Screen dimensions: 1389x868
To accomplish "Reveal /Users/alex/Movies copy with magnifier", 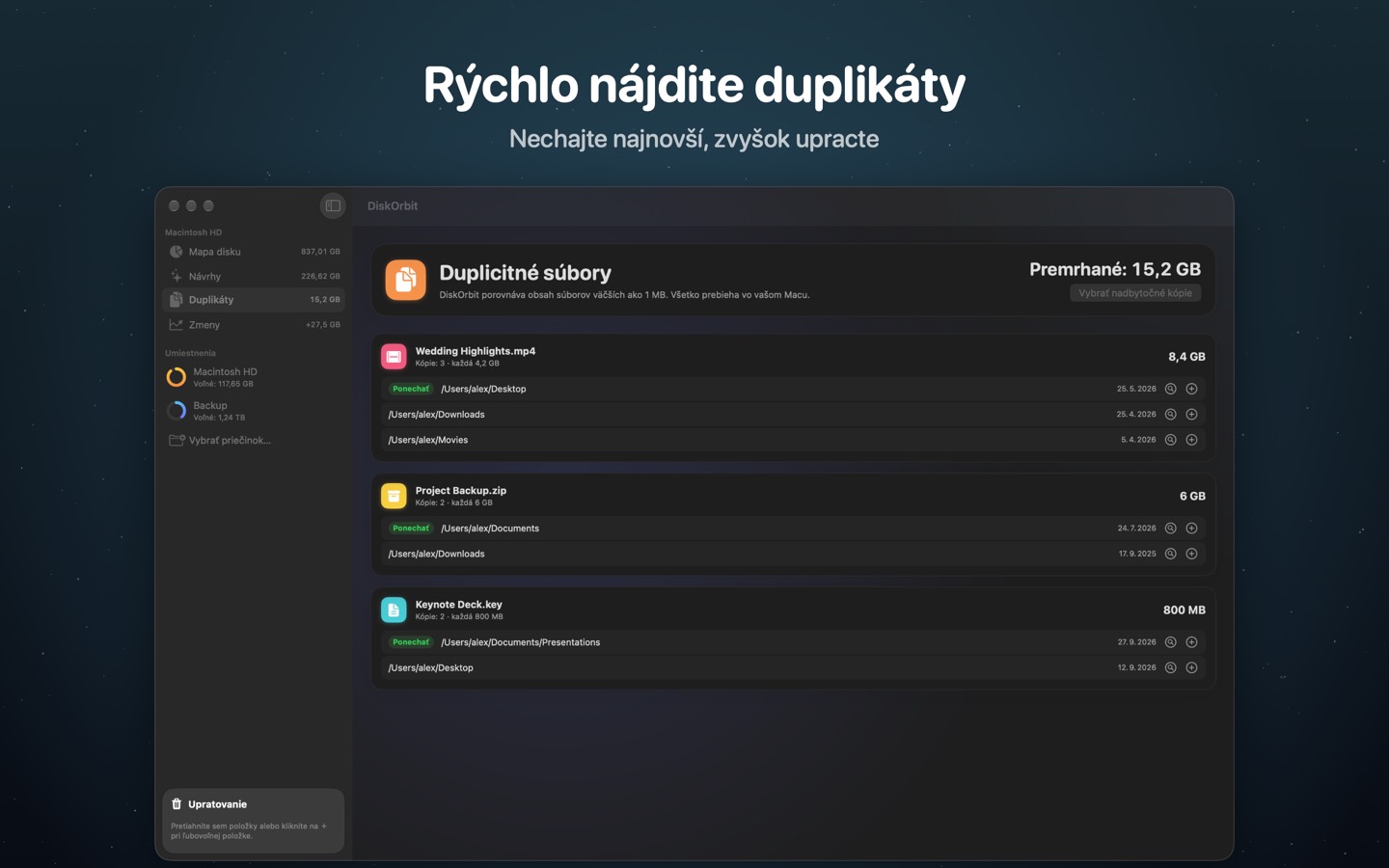I will pyautogui.click(x=1170, y=440).
